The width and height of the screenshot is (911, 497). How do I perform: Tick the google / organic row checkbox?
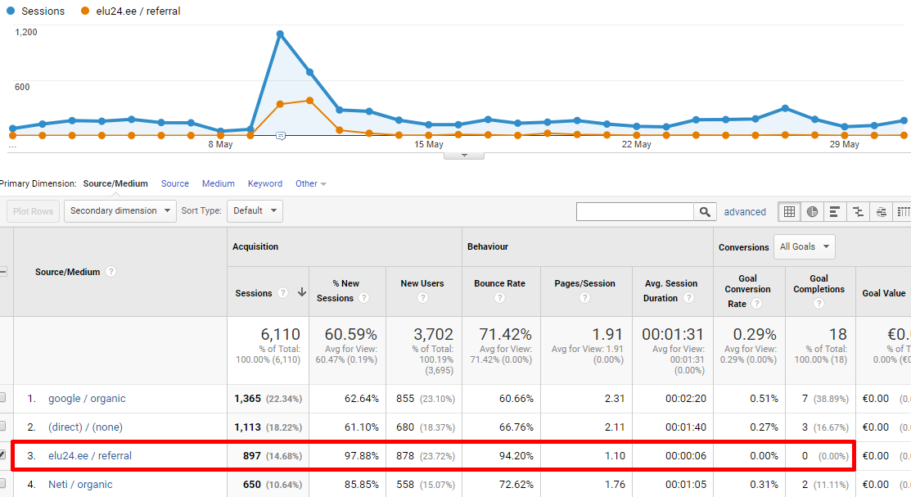tap(2, 398)
